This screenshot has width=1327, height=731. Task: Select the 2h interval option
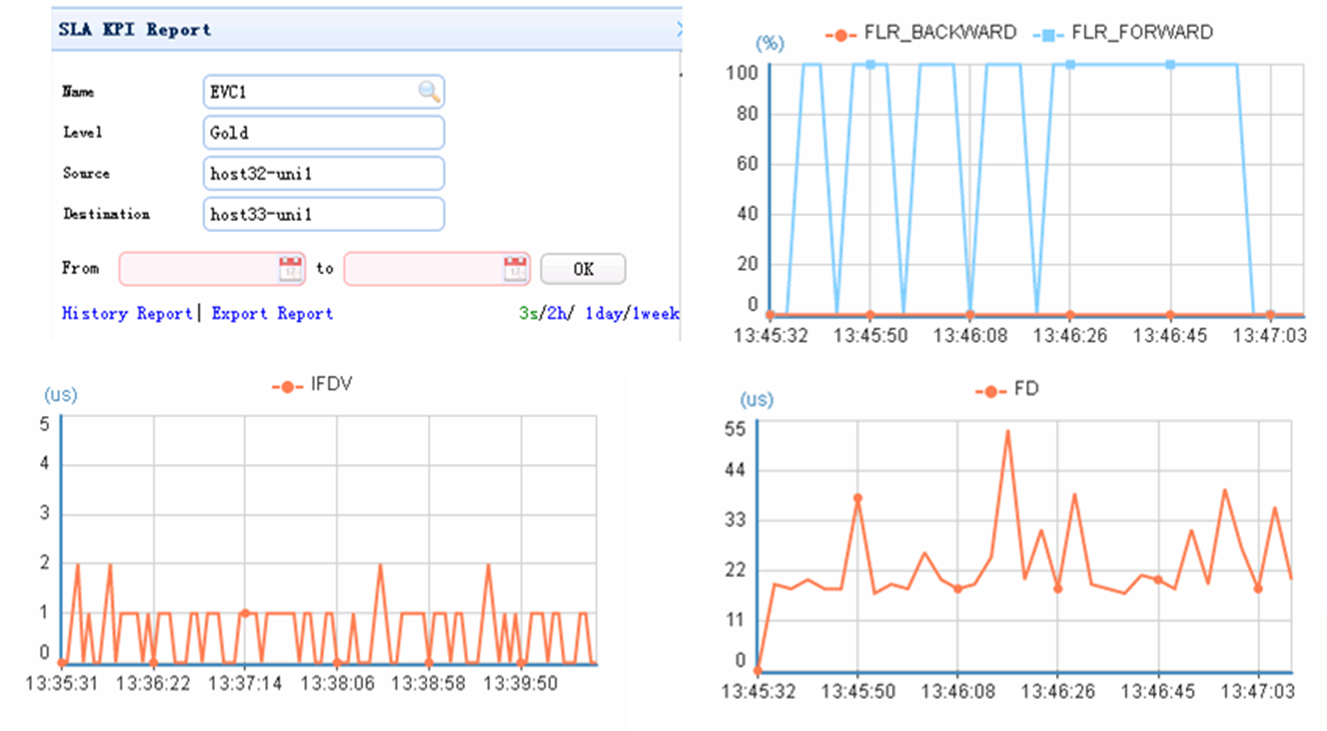coord(552,313)
